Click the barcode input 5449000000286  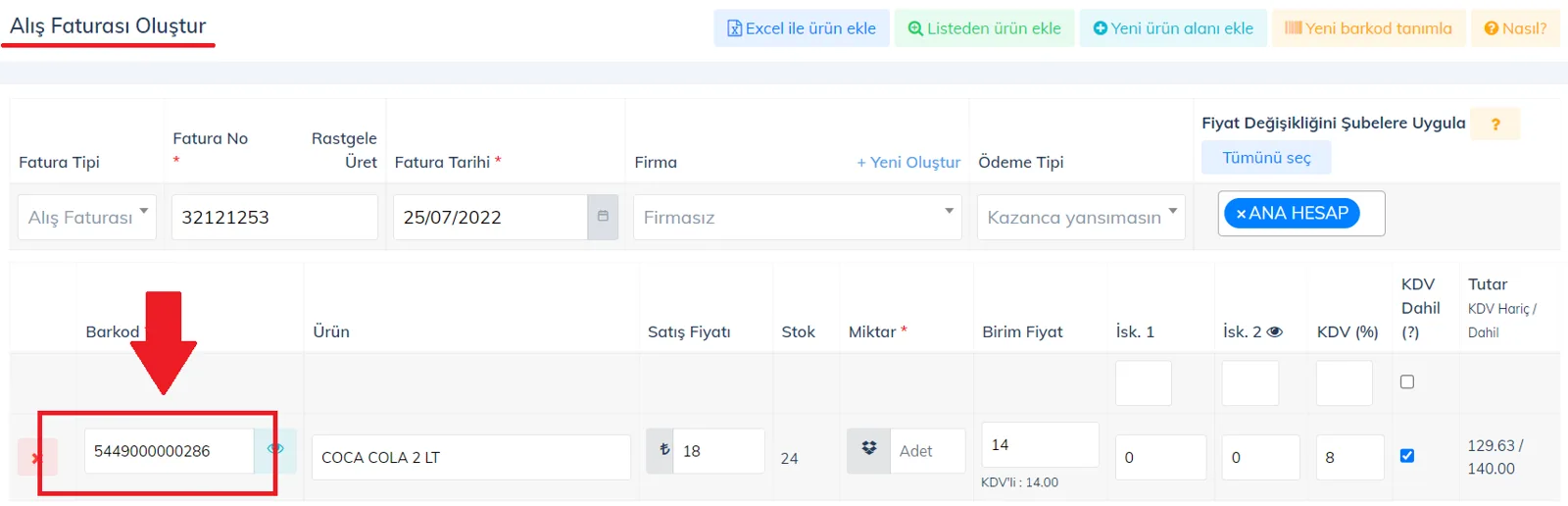pos(169,451)
